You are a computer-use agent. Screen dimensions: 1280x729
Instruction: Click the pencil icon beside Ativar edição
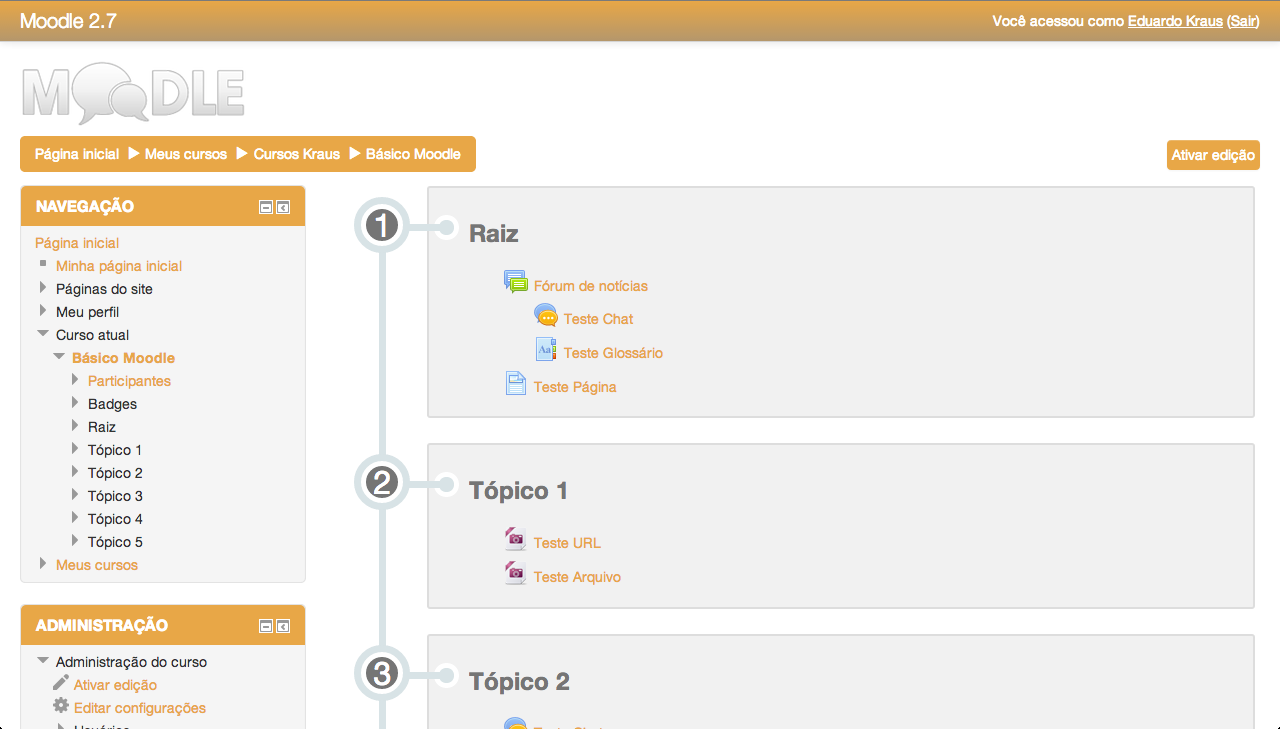pos(61,683)
